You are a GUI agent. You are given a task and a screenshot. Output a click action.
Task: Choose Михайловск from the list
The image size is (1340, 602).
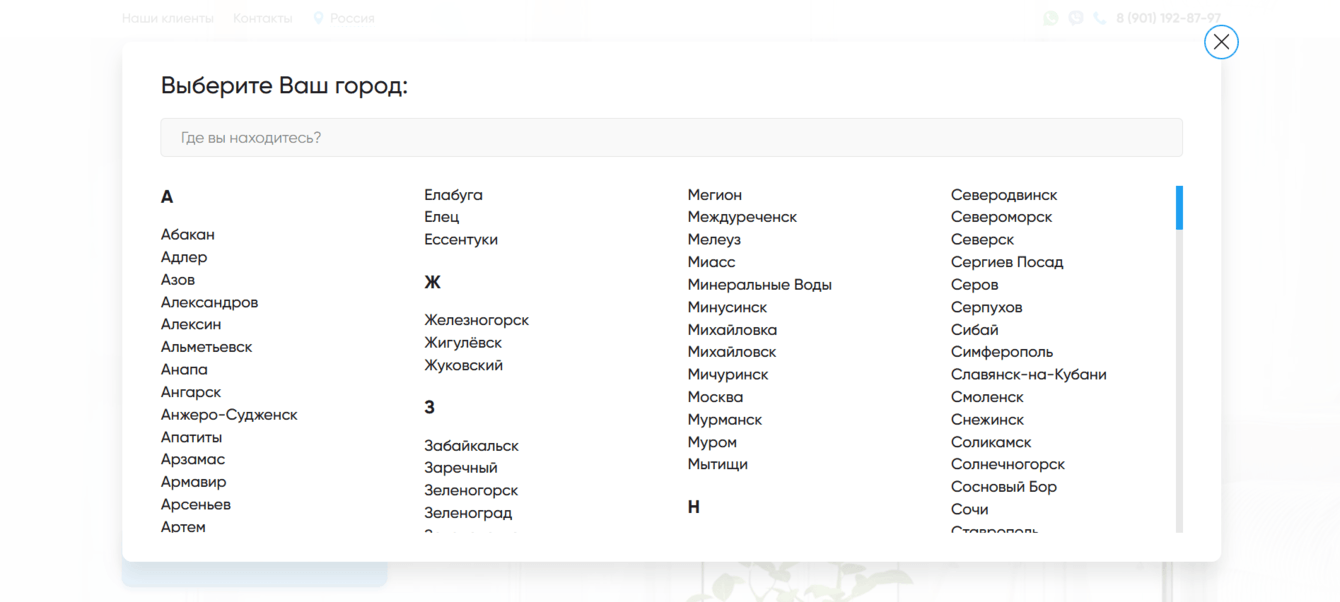(732, 352)
